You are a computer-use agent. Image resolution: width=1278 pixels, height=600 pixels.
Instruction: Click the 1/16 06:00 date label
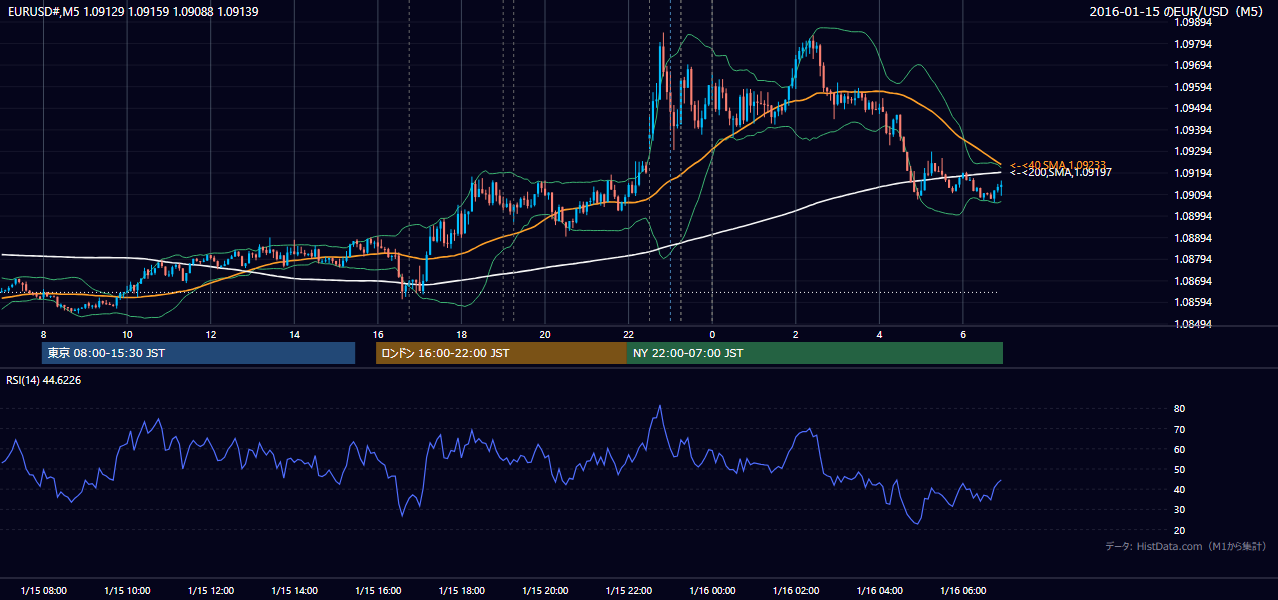click(x=963, y=591)
